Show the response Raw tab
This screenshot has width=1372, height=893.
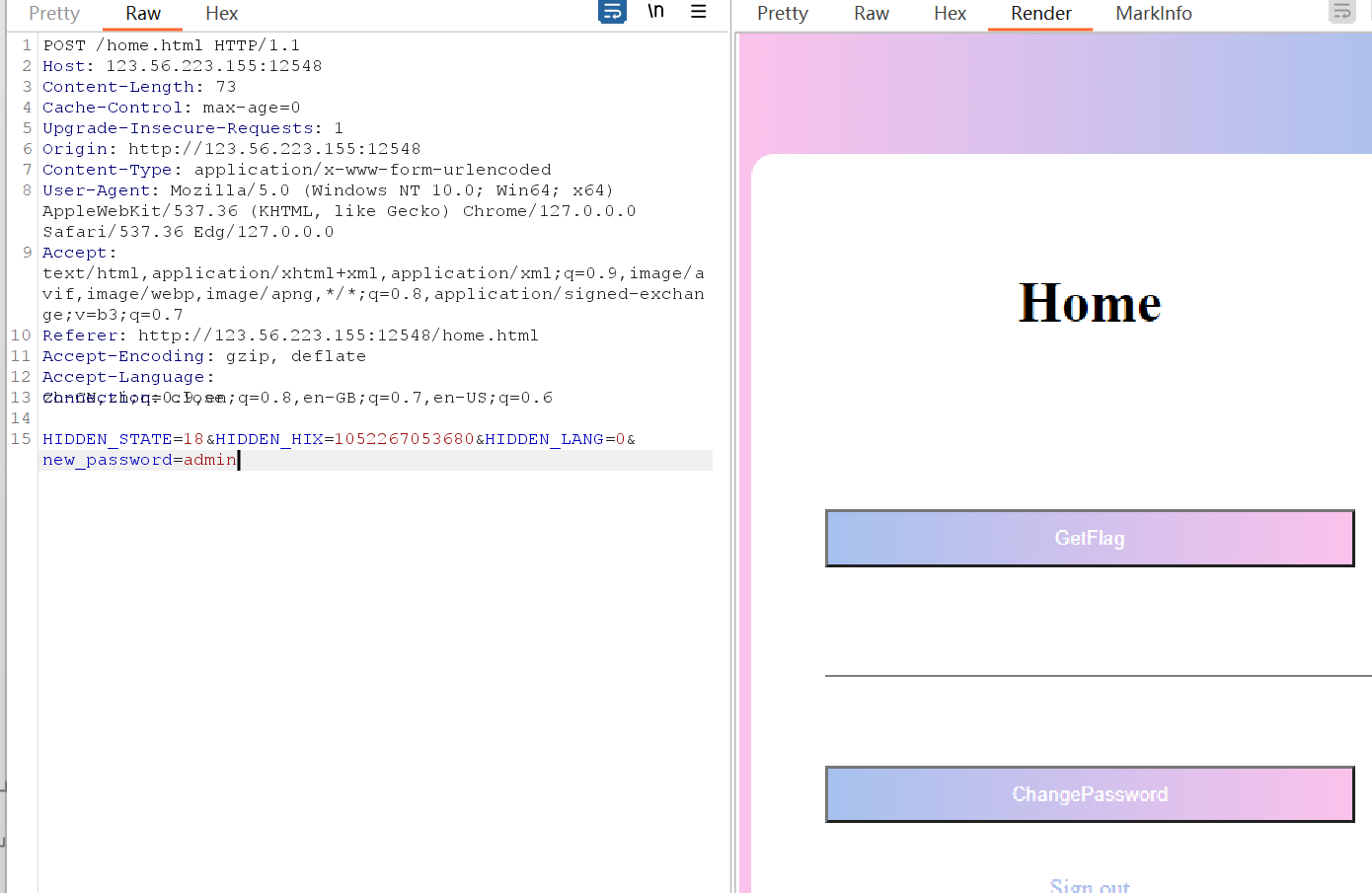tap(871, 14)
